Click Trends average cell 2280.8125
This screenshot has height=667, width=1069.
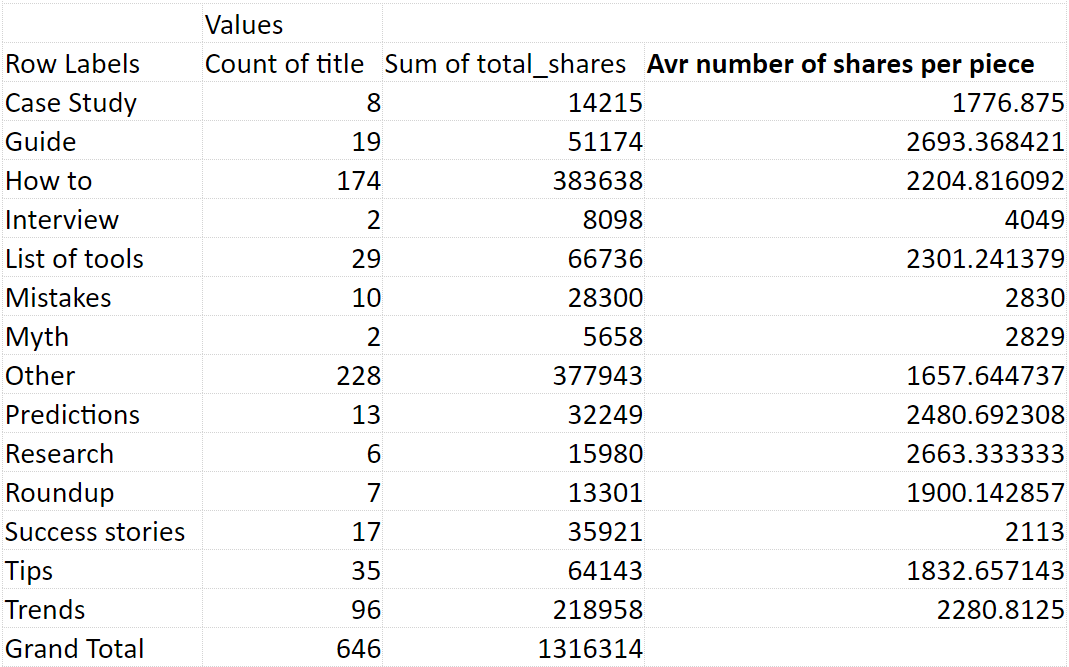(x=855, y=609)
